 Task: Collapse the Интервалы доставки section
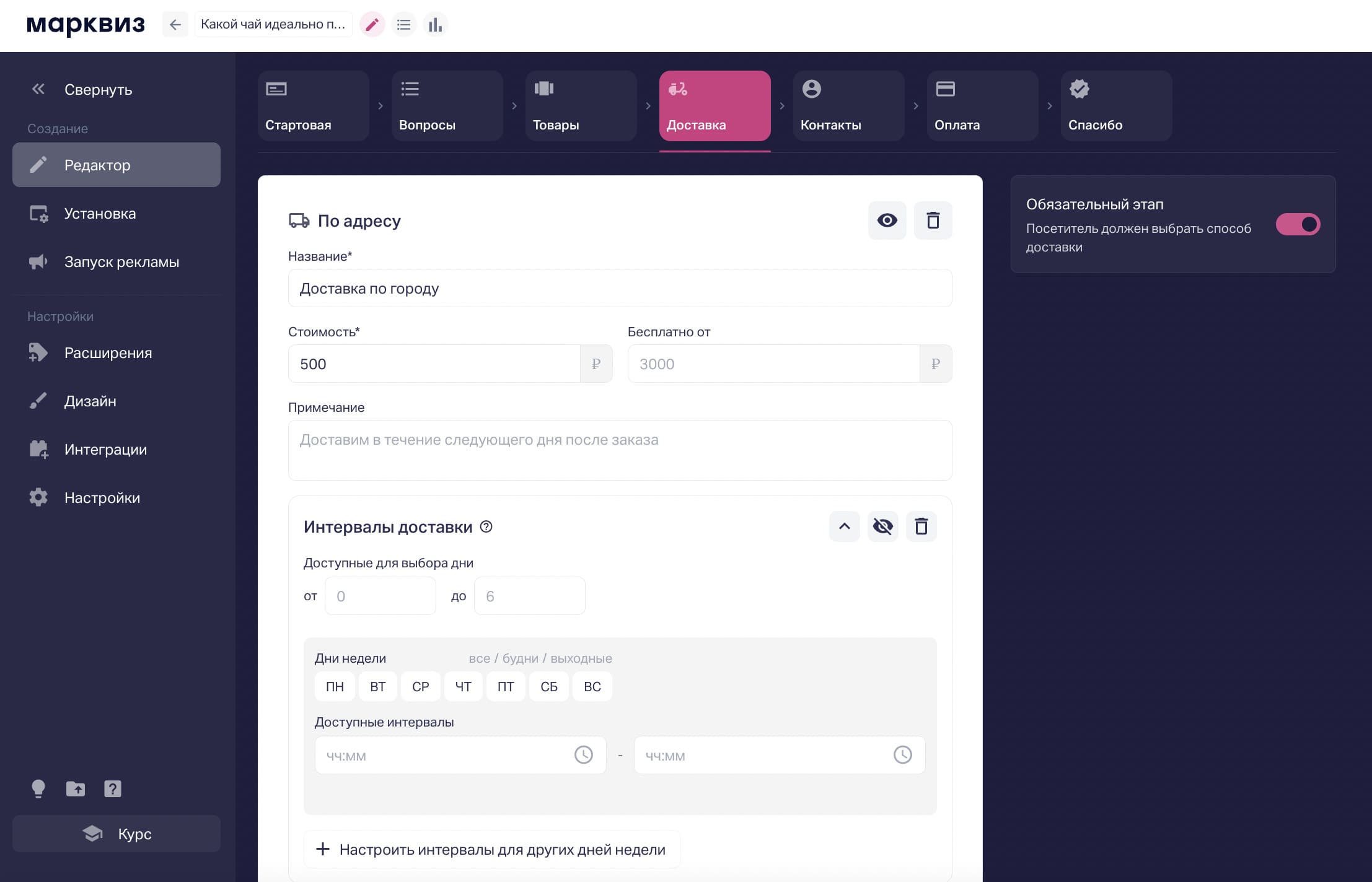844,526
